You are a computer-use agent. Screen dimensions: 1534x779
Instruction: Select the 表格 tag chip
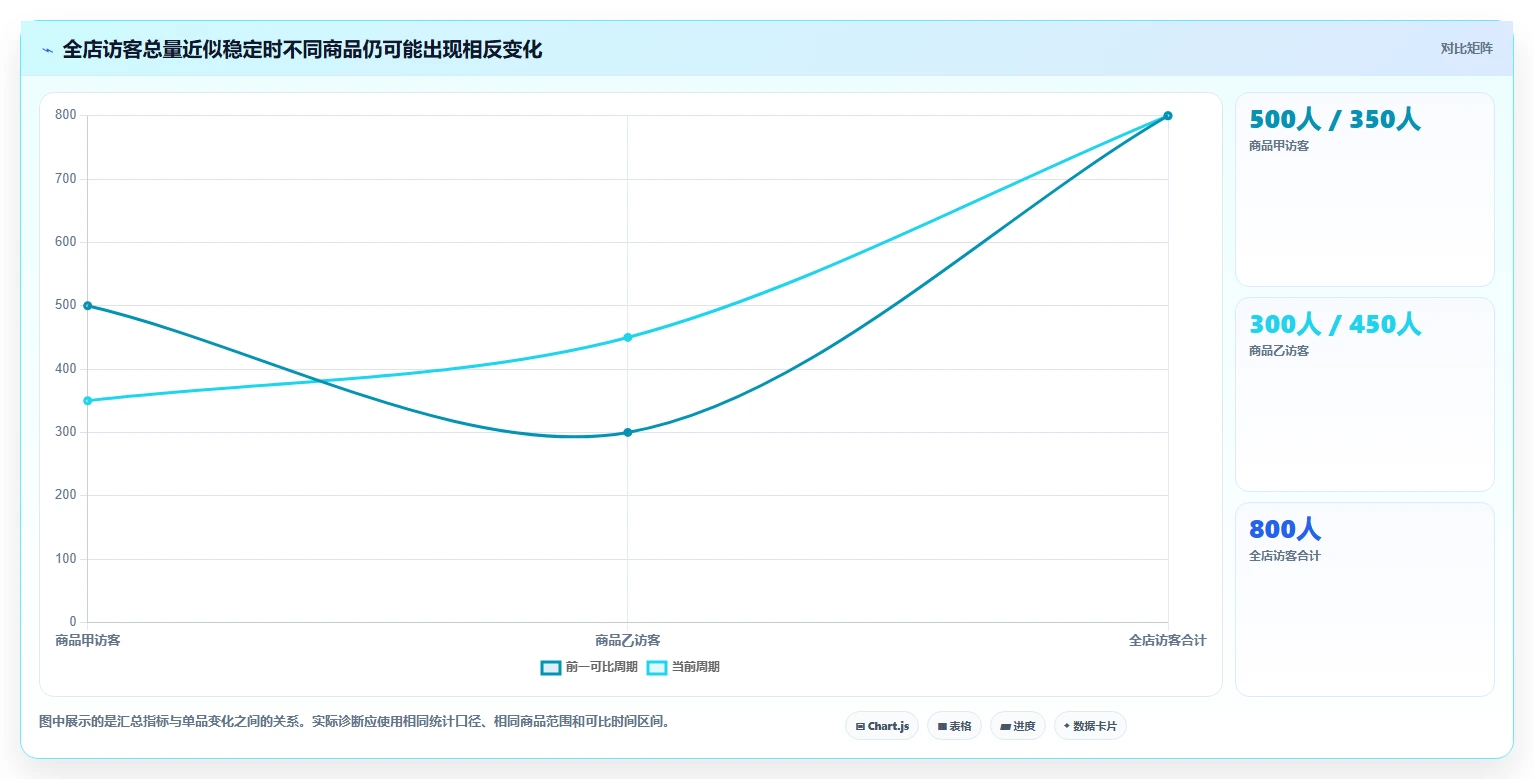[954, 726]
